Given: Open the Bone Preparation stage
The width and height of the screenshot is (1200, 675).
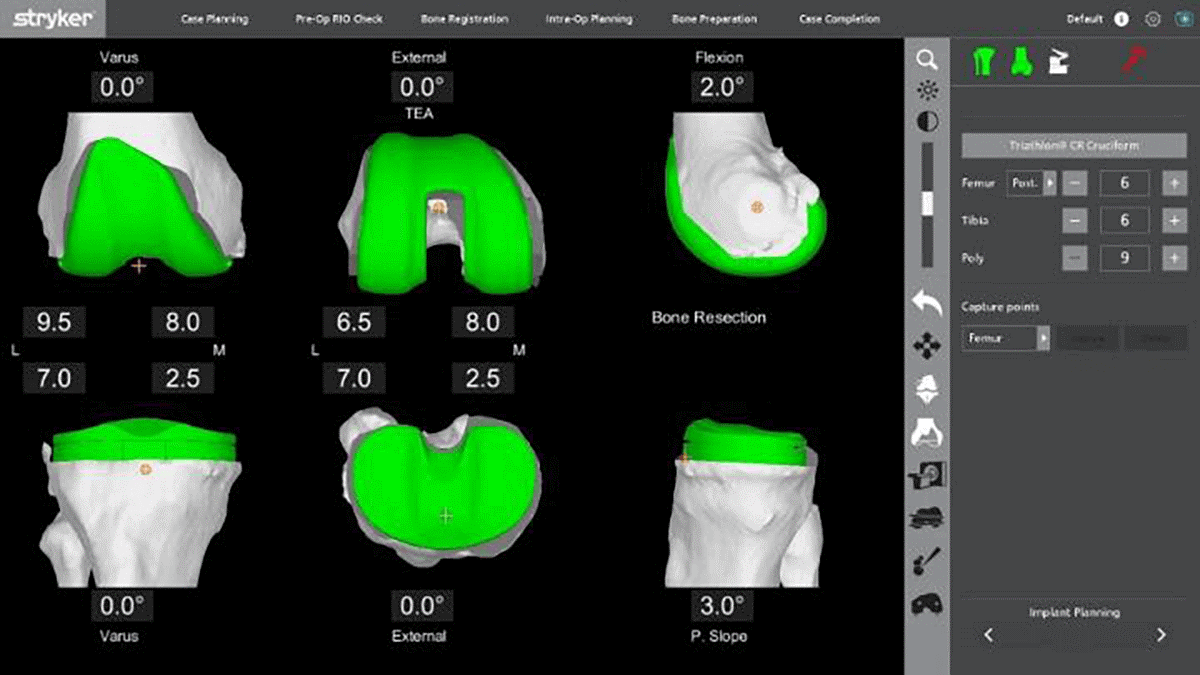Looking at the screenshot, I should coord(711,18).
